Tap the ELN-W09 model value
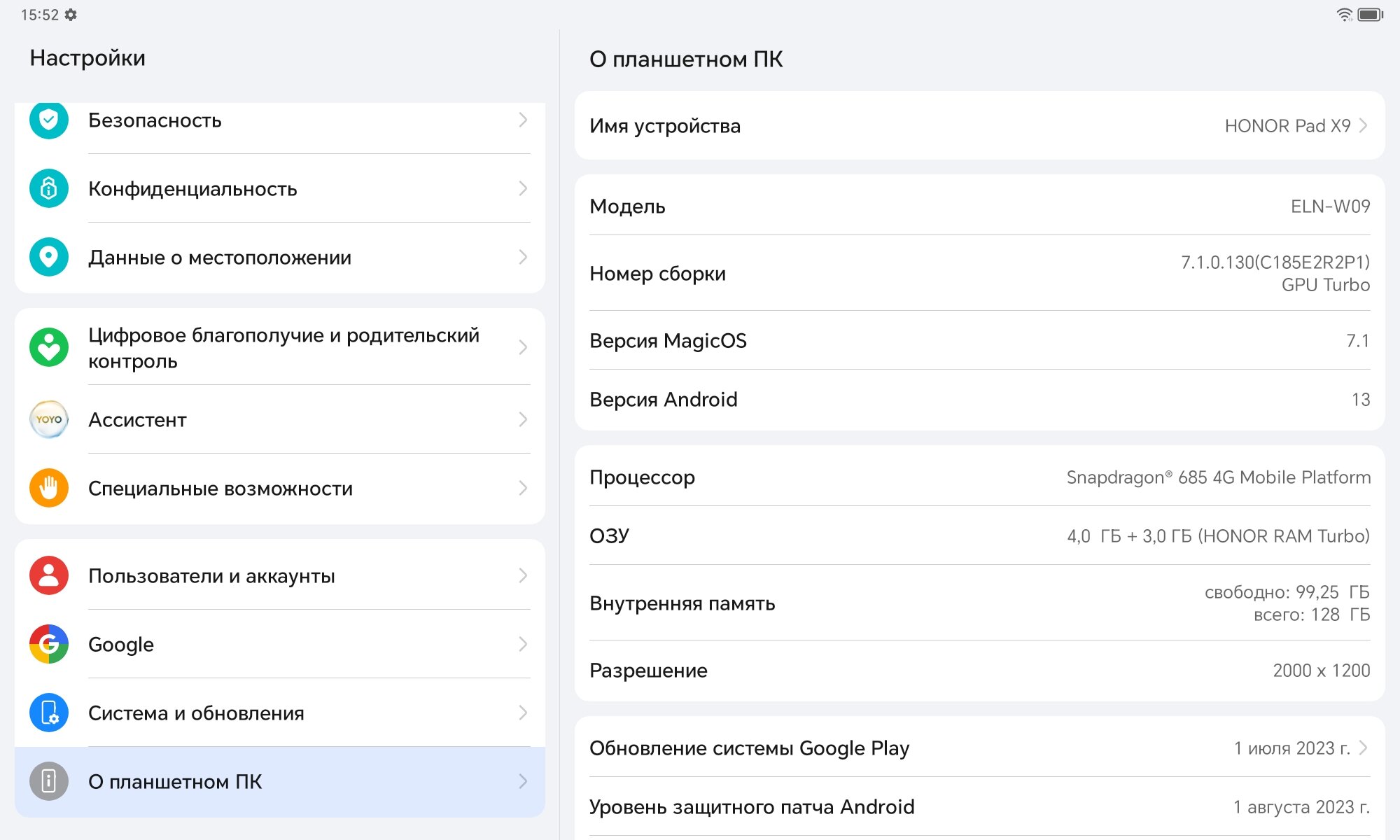 (x=1330, y=206)
